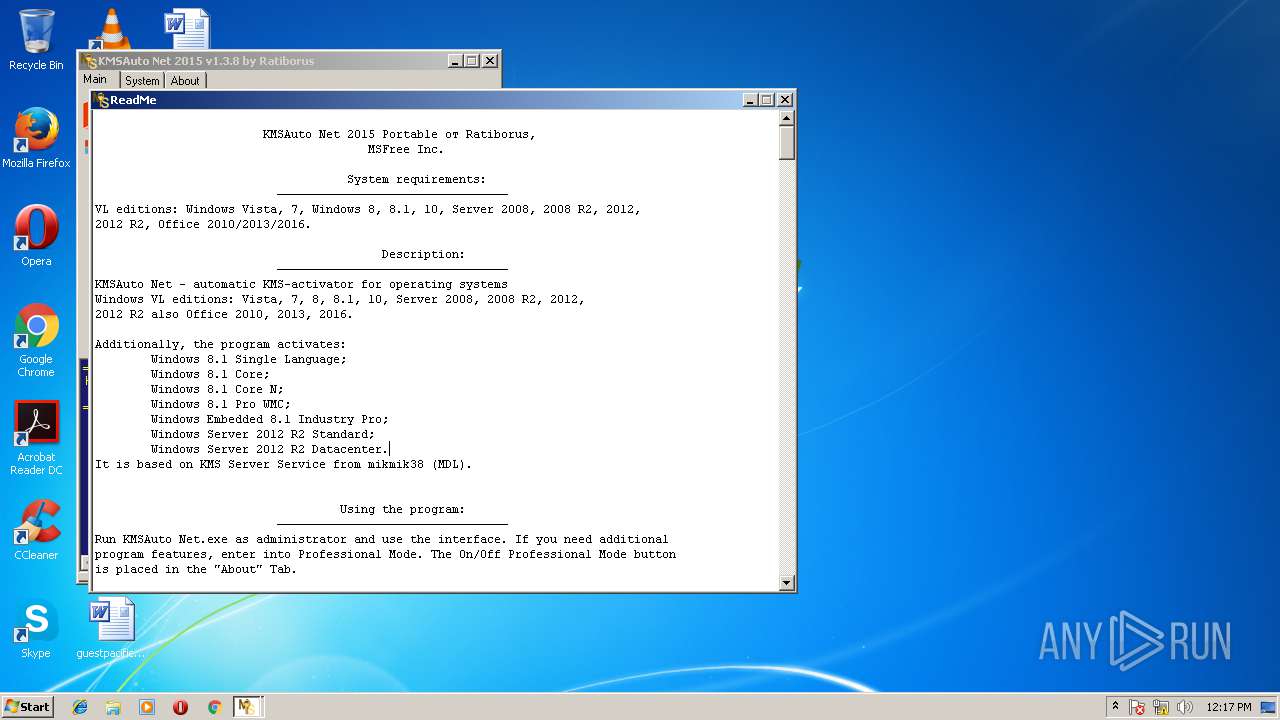Click the 'System requirements:' heading text

(x=416, y=179)
